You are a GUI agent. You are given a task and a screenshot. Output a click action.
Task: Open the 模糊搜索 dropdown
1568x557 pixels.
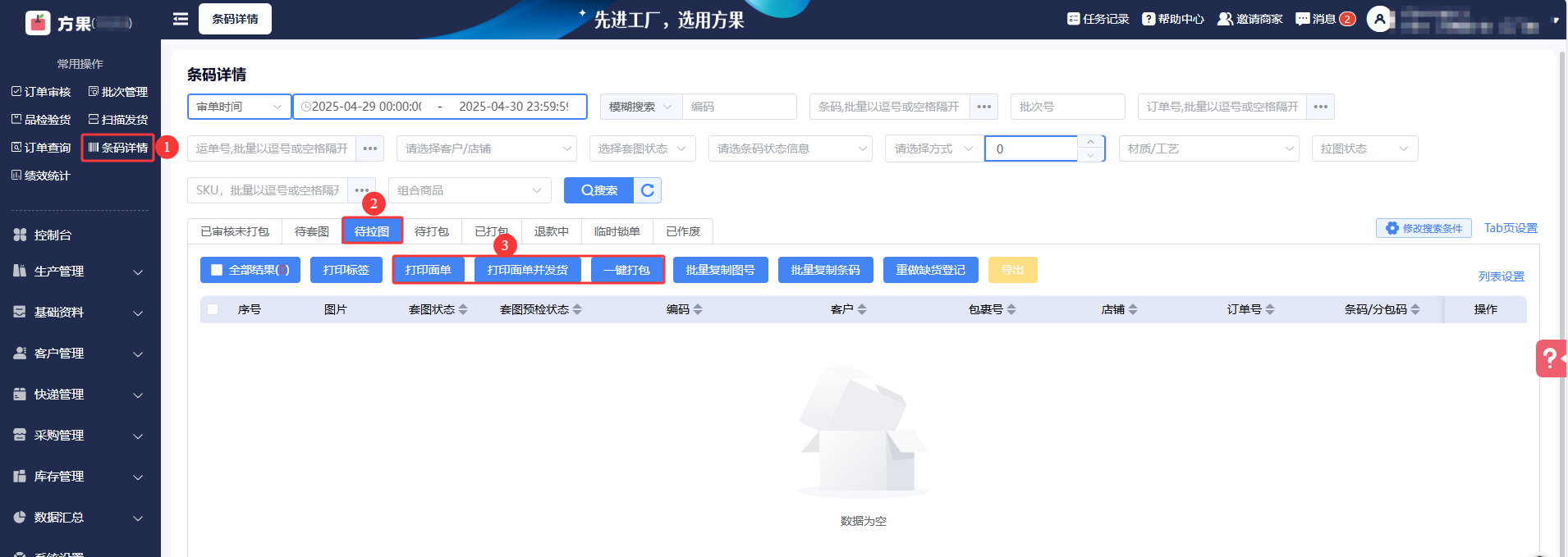(x=641, y=107)
